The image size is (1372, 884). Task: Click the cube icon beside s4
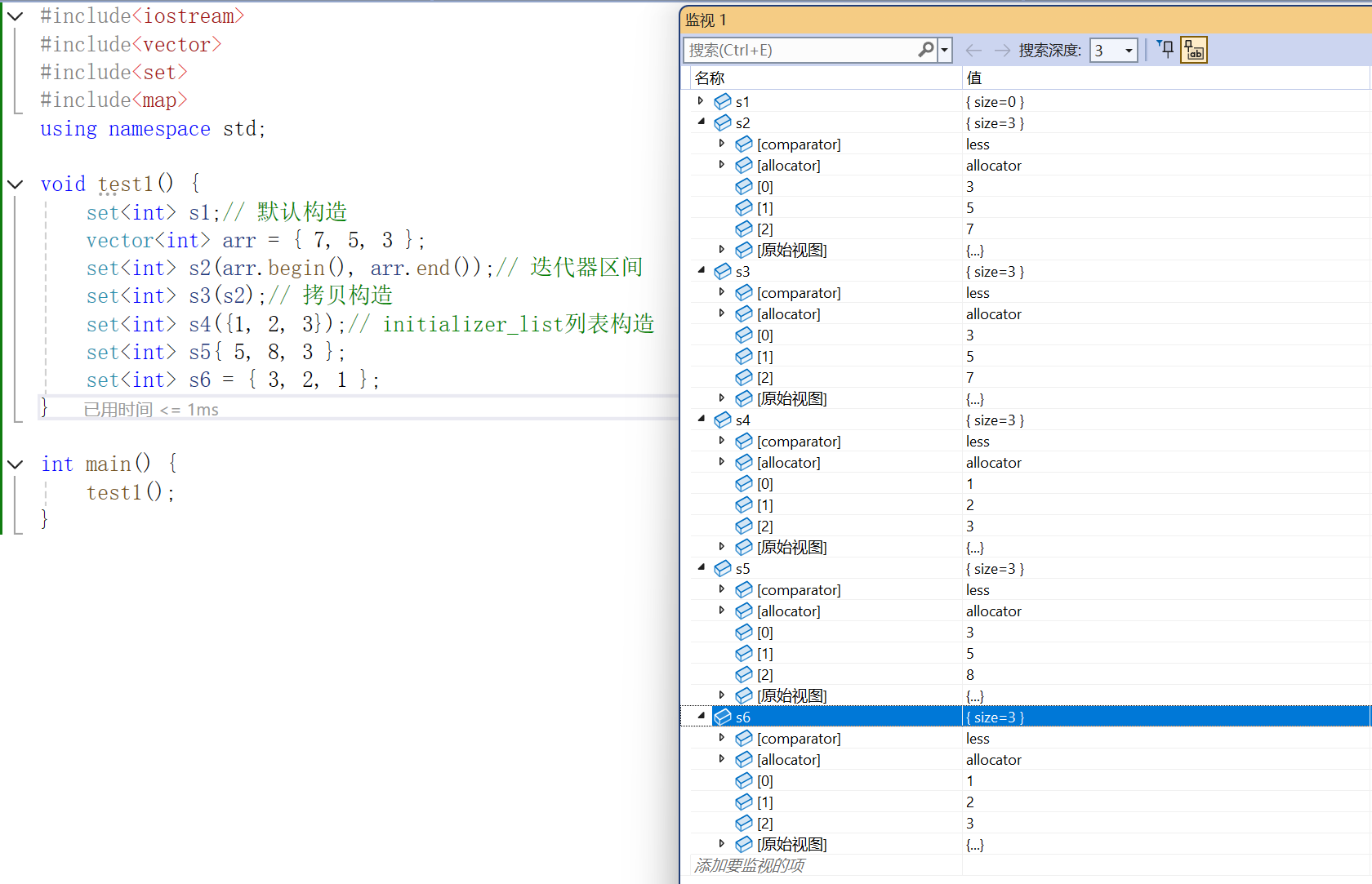point(723,420)
